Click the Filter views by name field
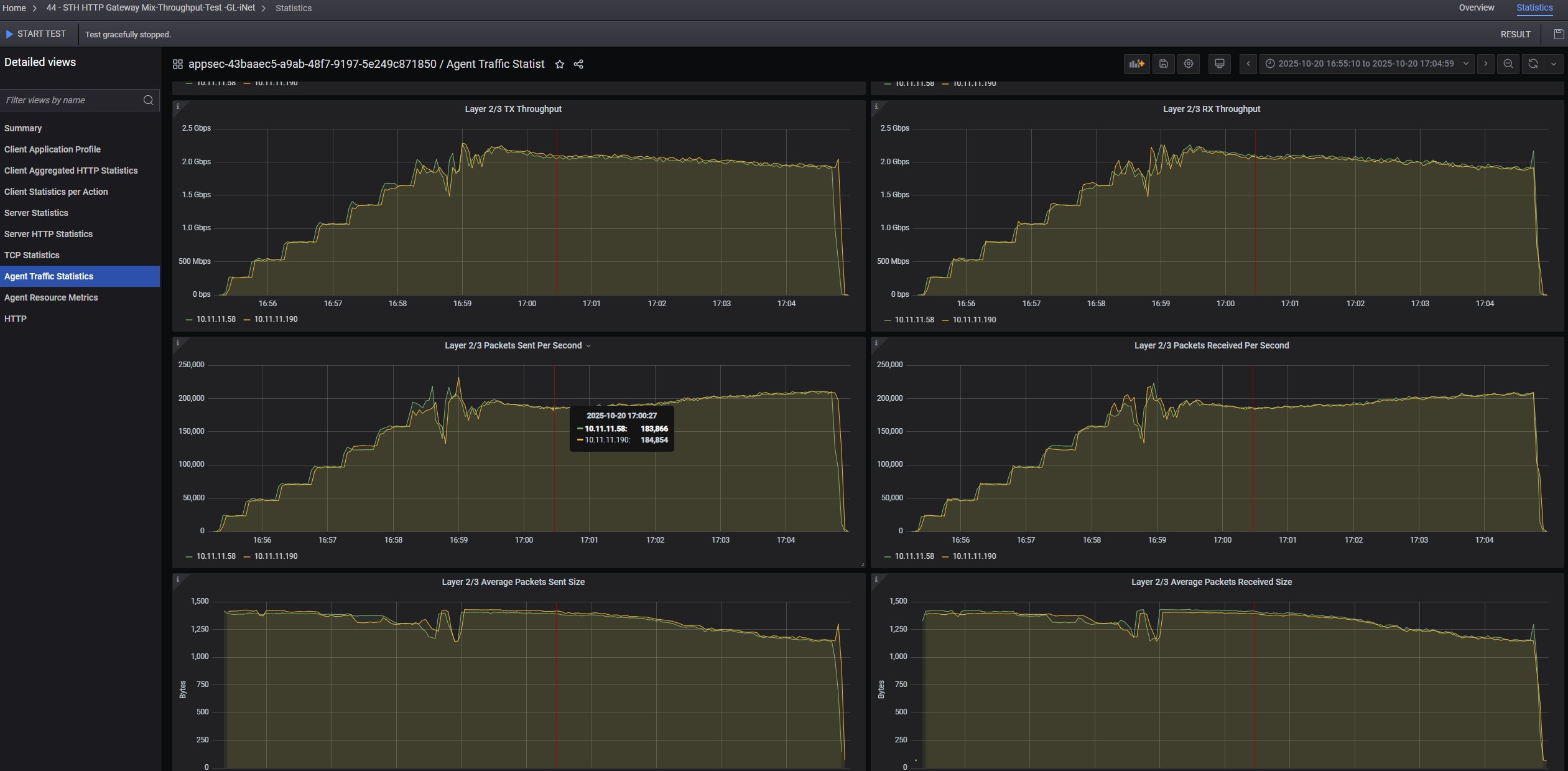 [72, 100]
